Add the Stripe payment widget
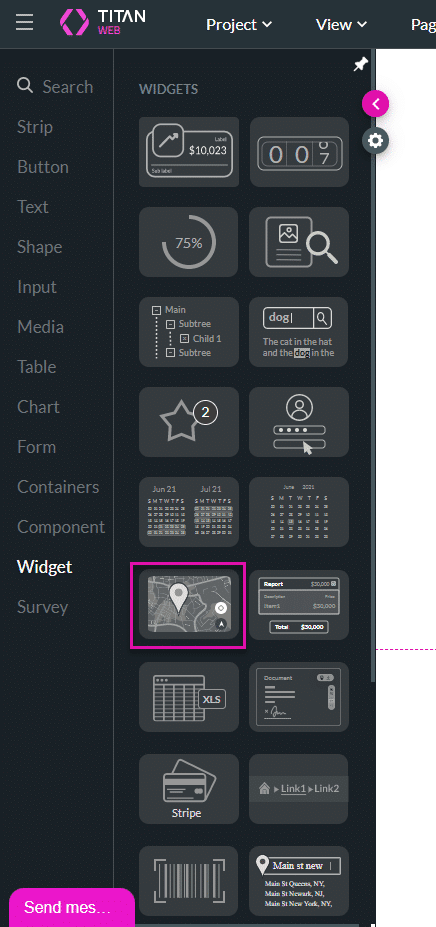 (189, 789)
